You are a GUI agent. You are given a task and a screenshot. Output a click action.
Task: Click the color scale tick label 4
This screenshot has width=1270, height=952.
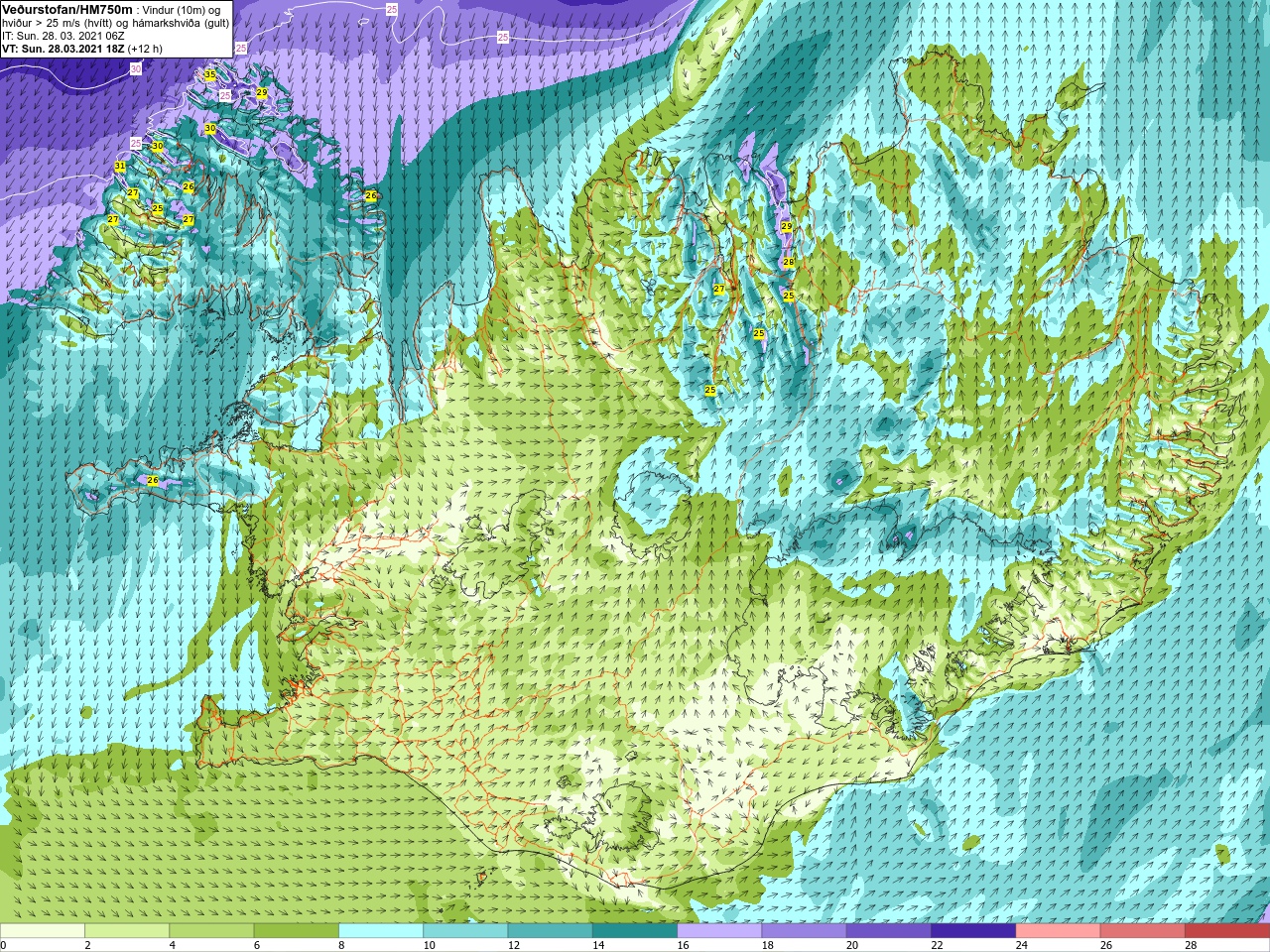(172, 945)
